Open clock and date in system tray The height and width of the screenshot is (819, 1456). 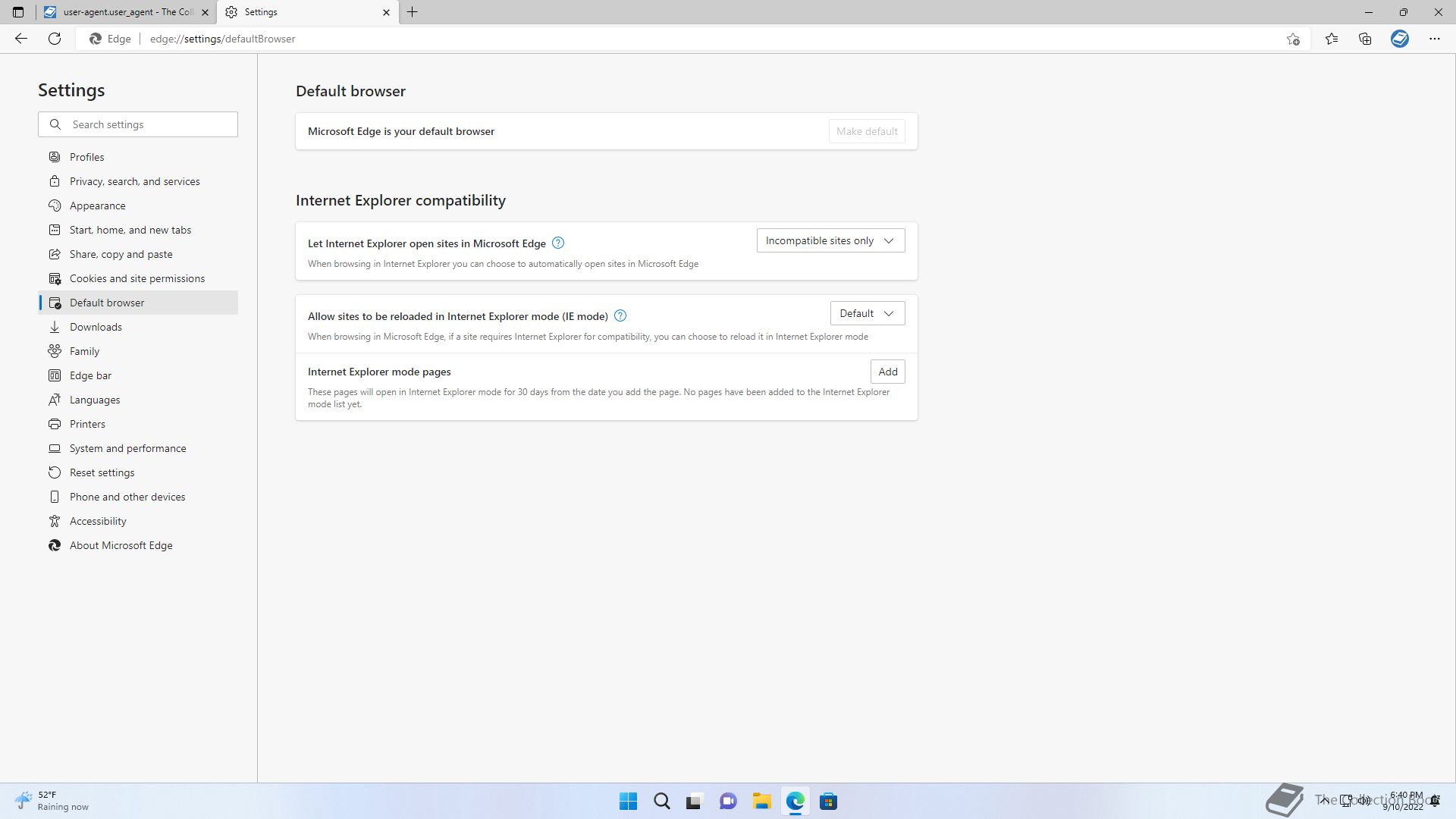1404,801
